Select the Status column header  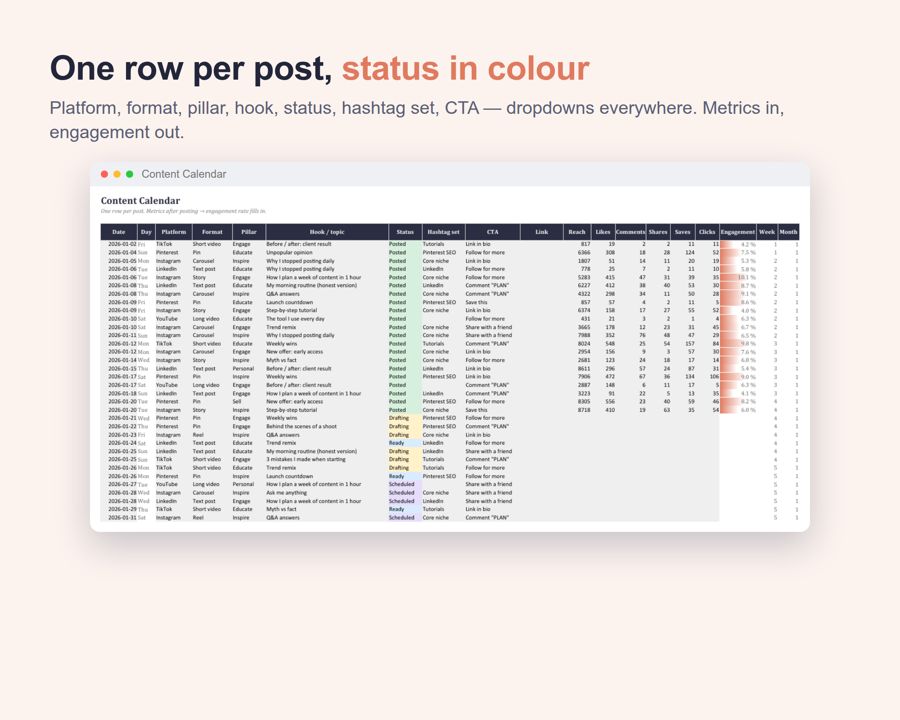(405, 232)
